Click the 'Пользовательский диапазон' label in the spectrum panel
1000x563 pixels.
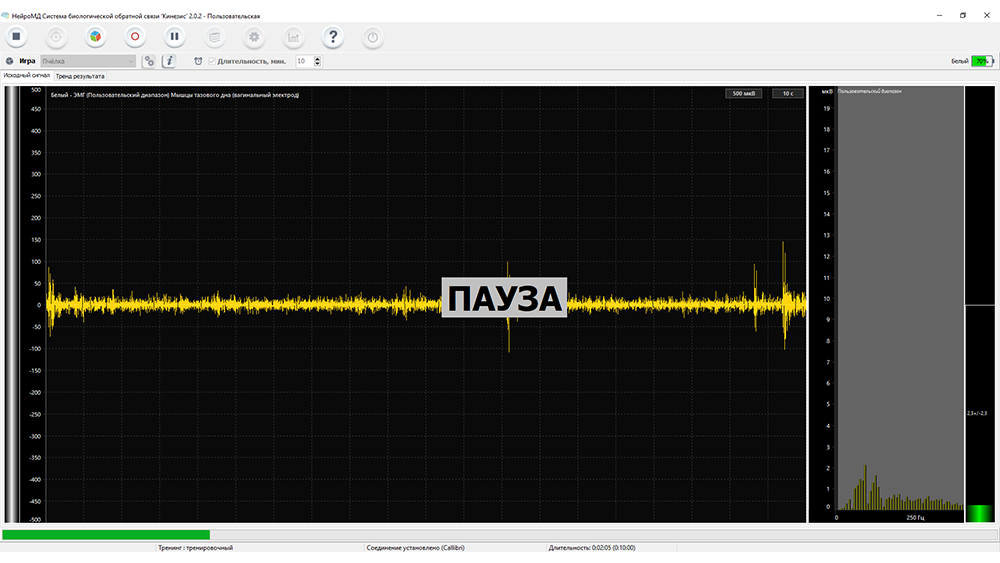point(870,91)
